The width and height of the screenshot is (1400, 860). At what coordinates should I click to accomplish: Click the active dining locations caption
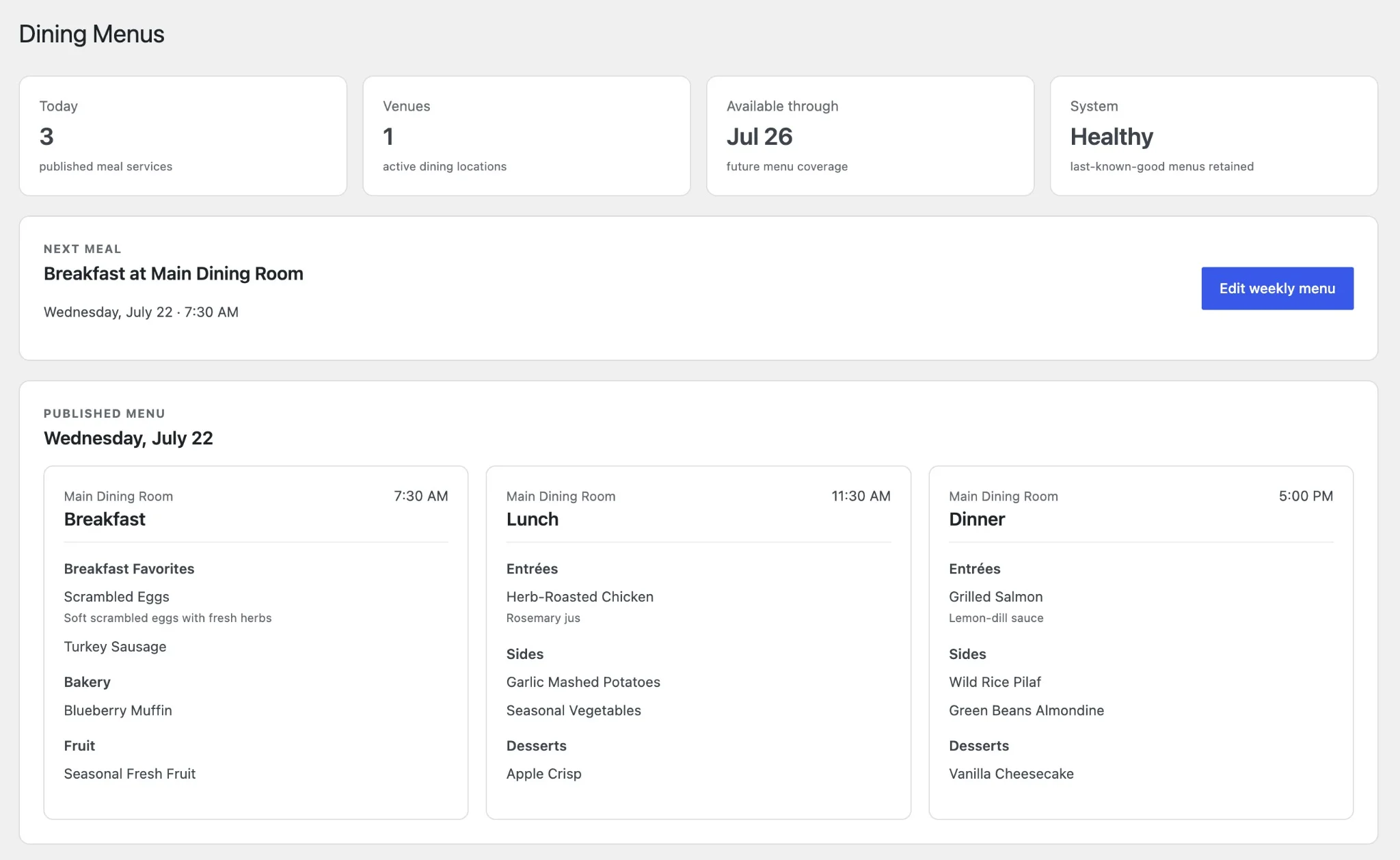pyautogui.click(x=445, y=167)
